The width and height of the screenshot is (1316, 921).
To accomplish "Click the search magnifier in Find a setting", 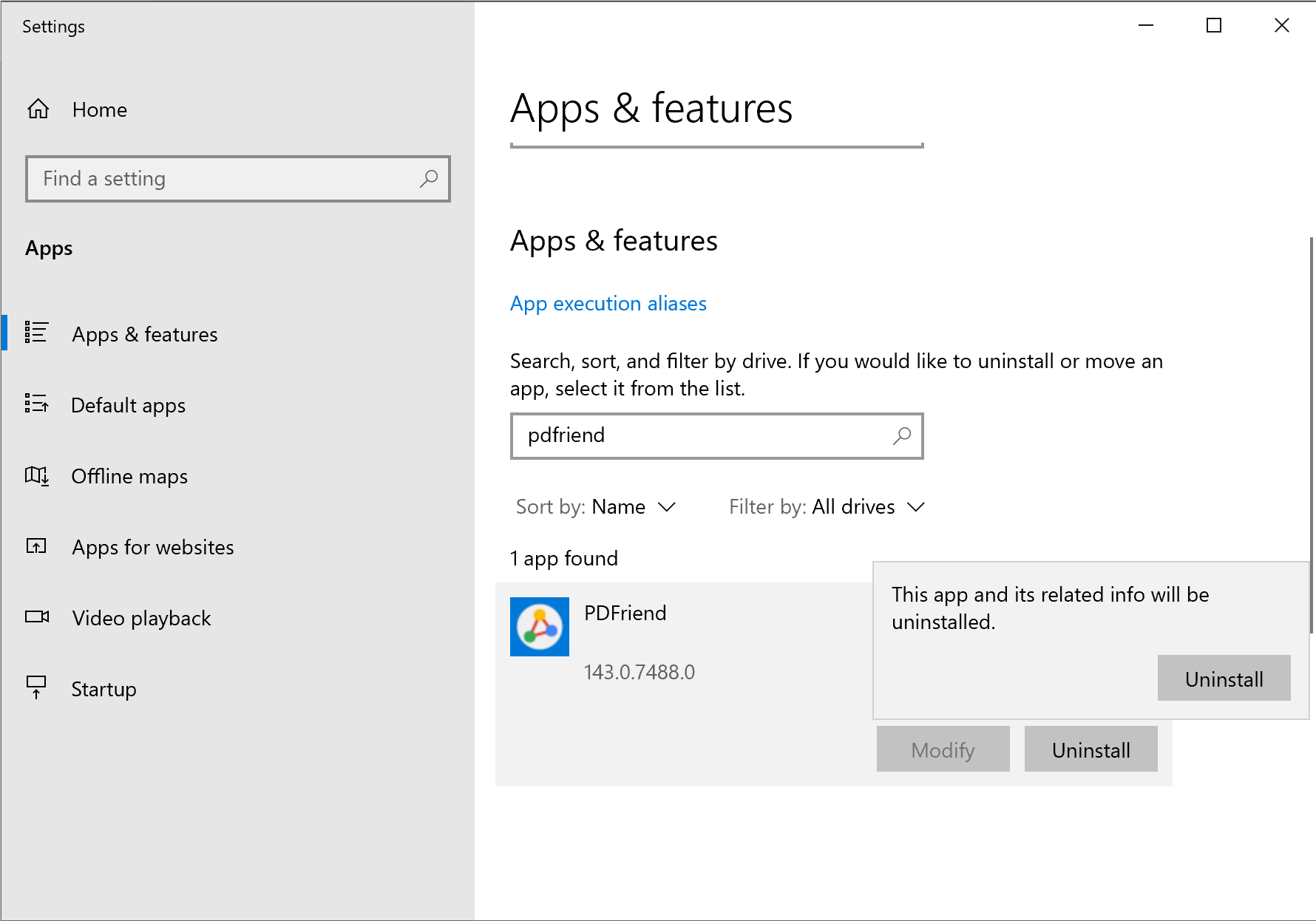I will [x=429, y=179].
